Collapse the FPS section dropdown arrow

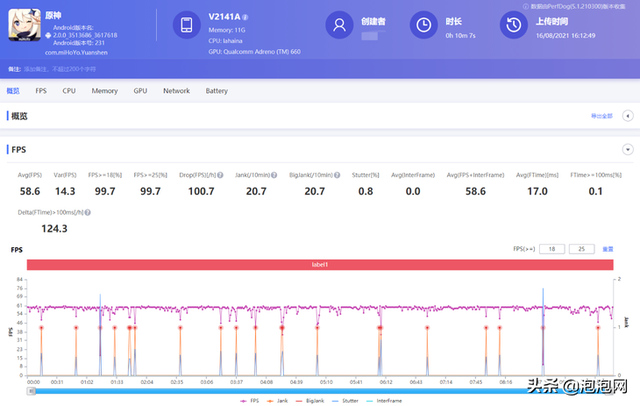[x=628, y=150]
